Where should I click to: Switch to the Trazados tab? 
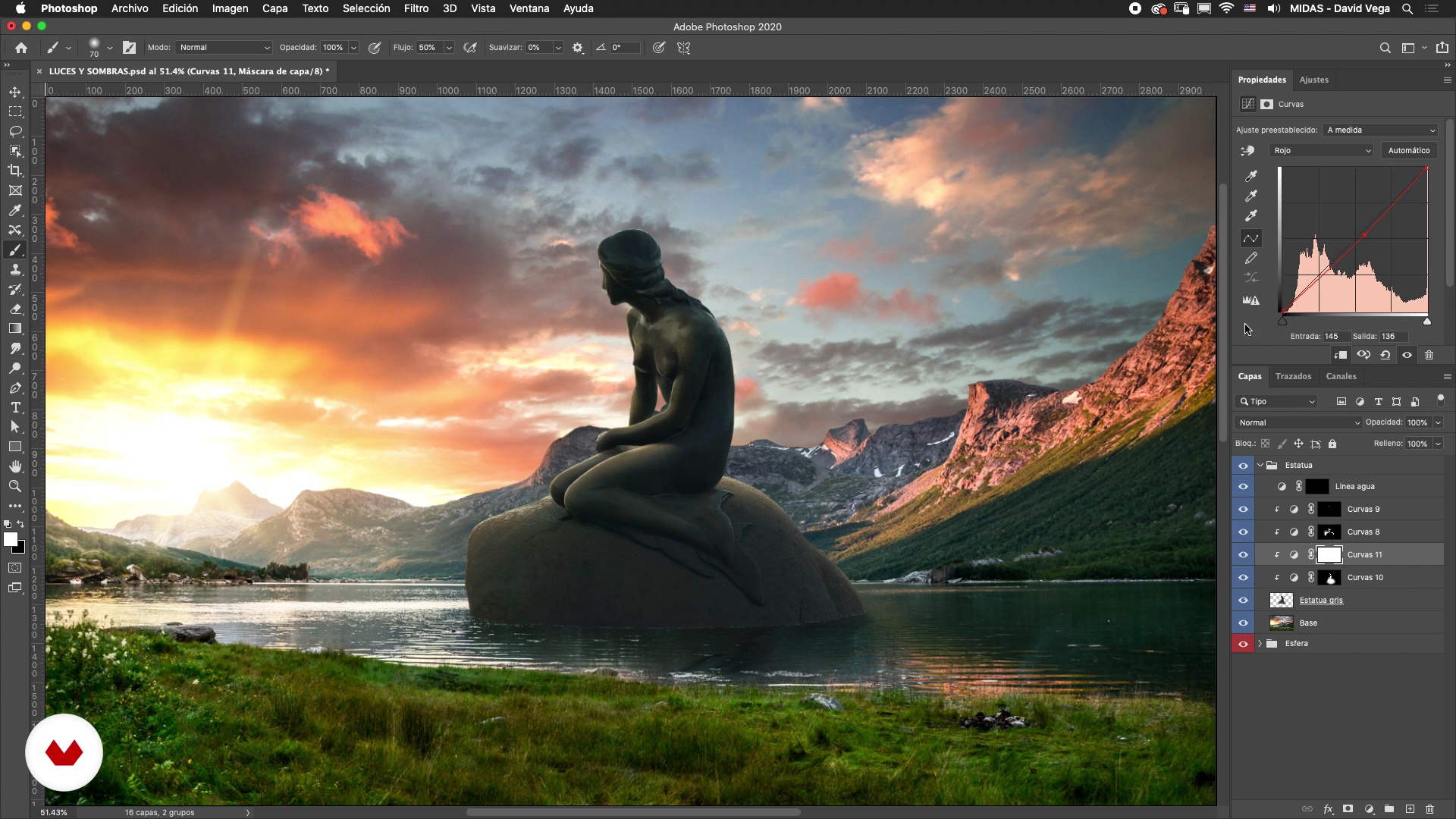click(1293, 376)
